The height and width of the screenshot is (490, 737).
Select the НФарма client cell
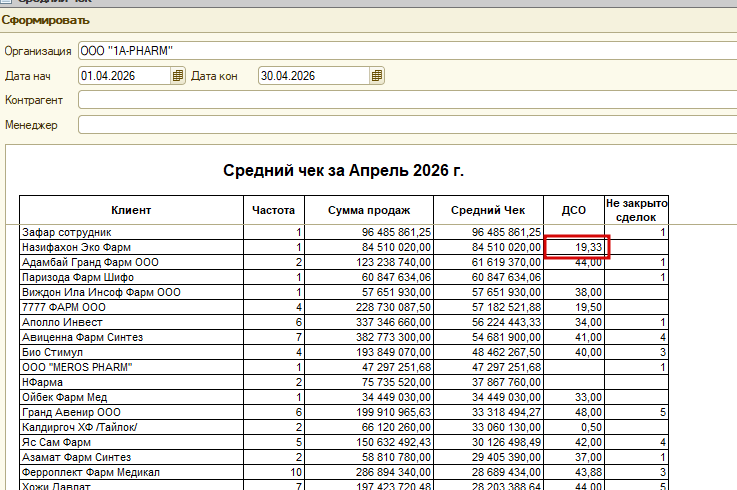coord(131,382)
